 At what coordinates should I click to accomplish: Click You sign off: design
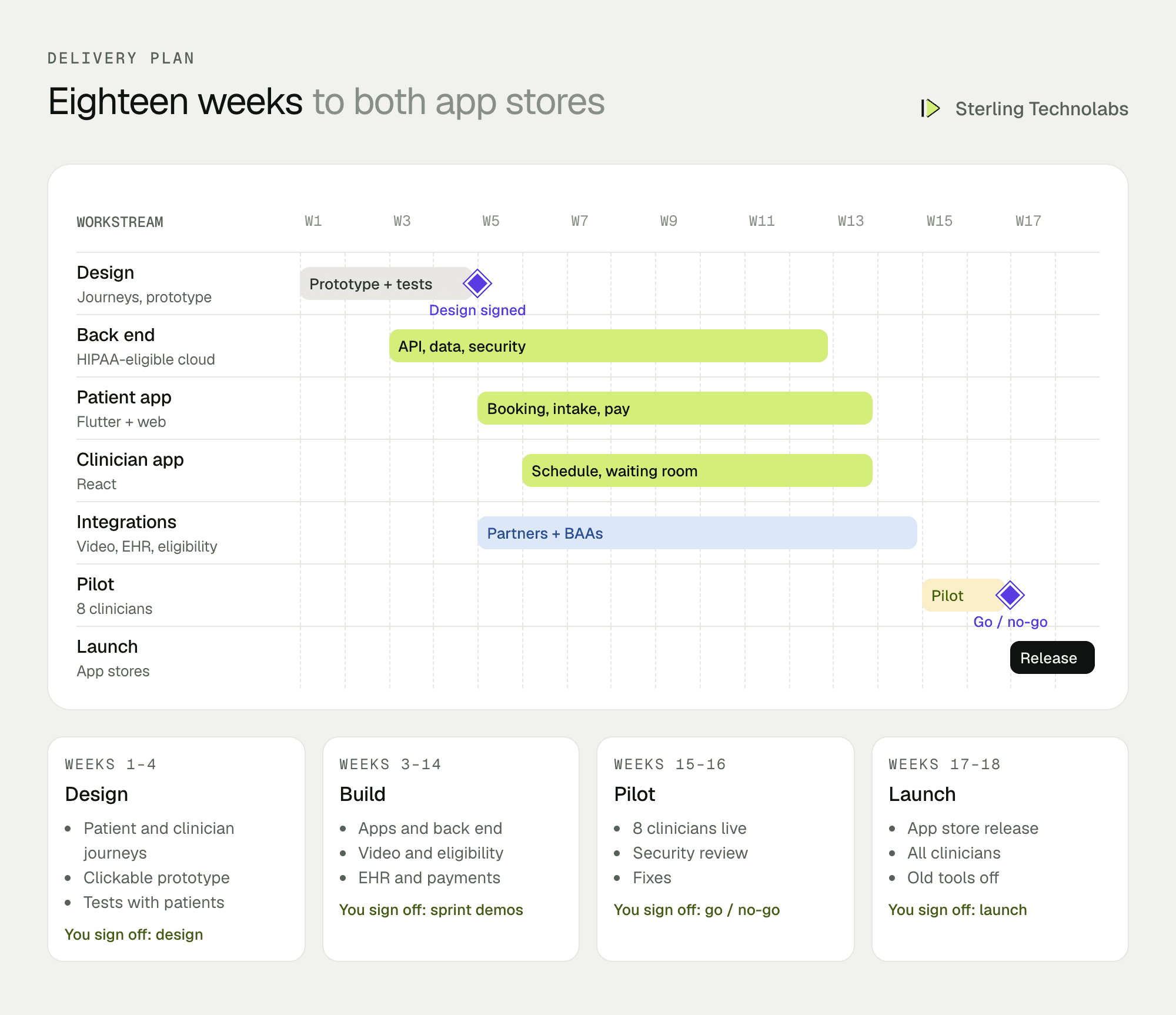134,934
